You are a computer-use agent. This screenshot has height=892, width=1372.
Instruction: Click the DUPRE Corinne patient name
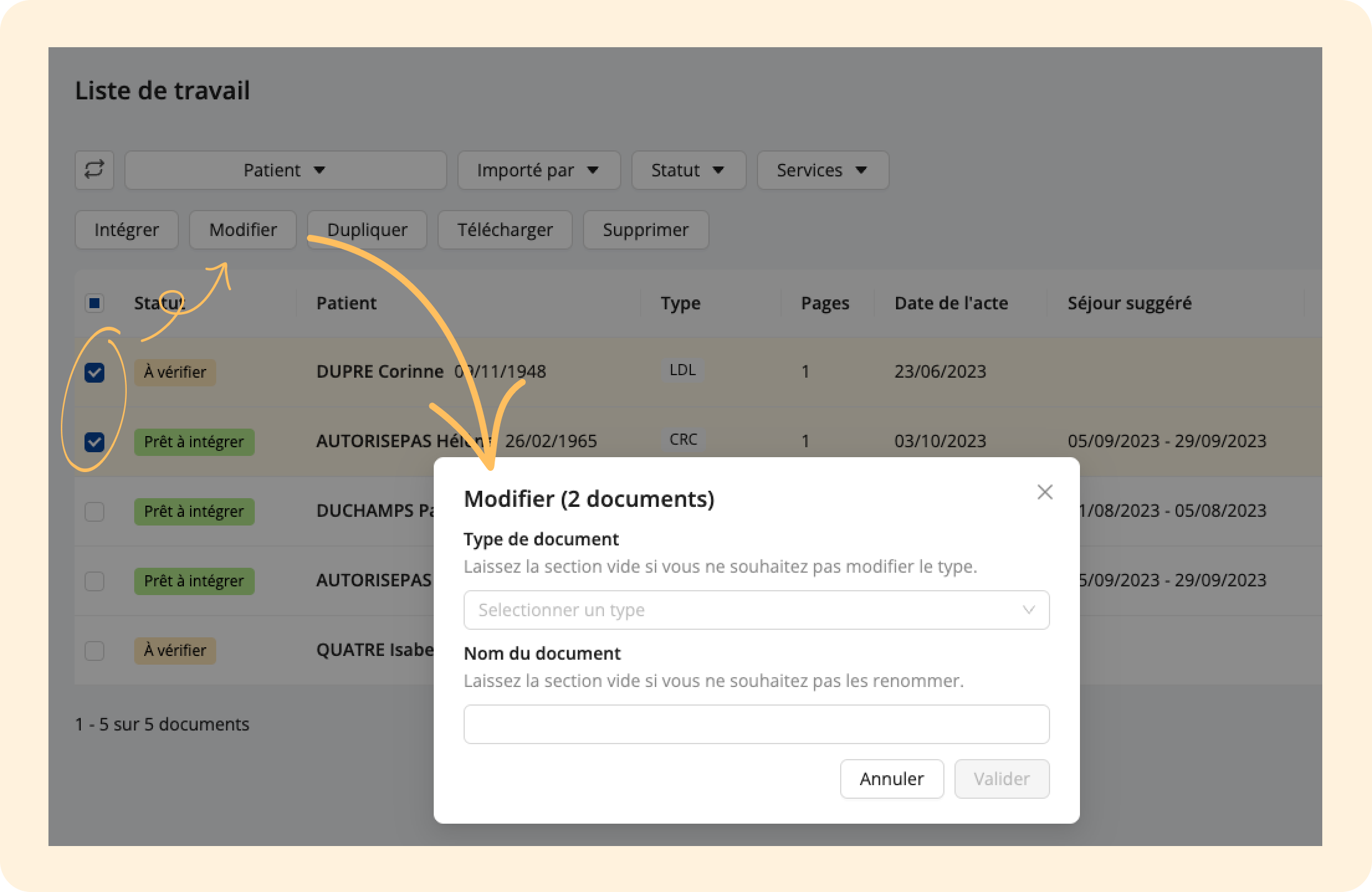(380, 371)
